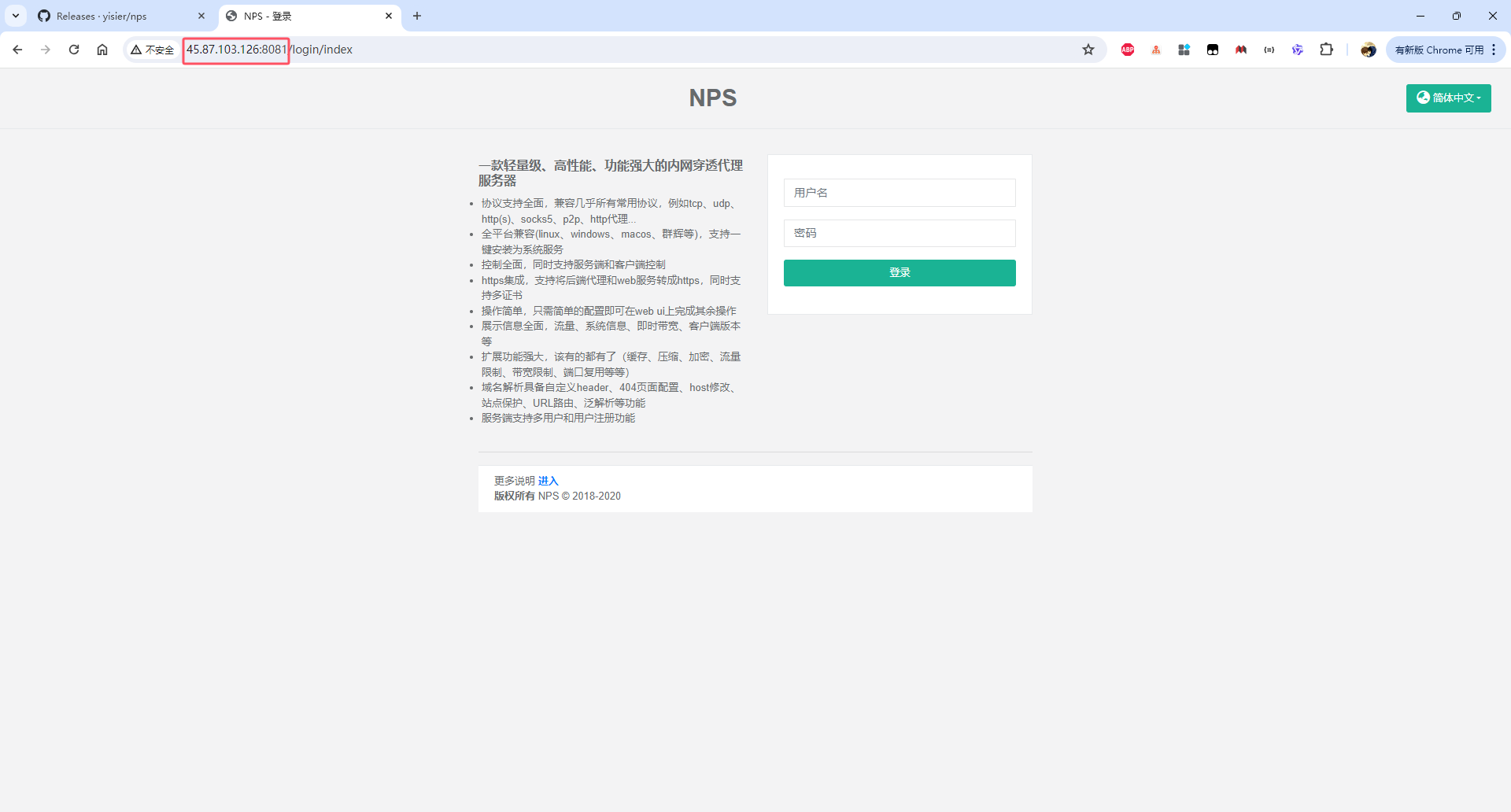Click the browser back arrow

pos(17,50)
